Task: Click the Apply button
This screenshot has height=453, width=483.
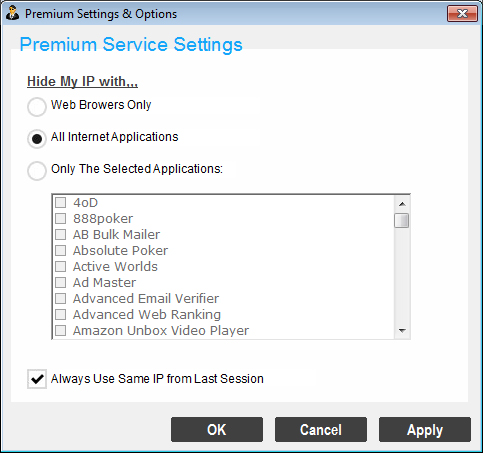Action: pos(425,429)
